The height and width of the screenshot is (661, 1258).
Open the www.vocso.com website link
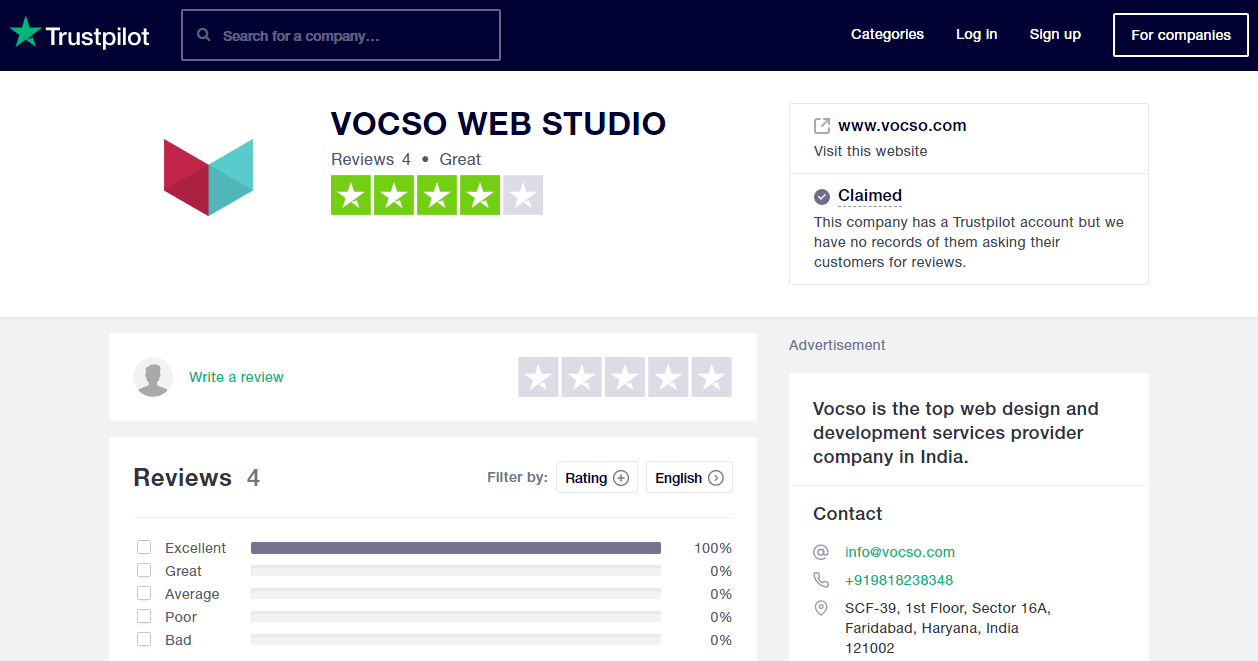point(902,126)
